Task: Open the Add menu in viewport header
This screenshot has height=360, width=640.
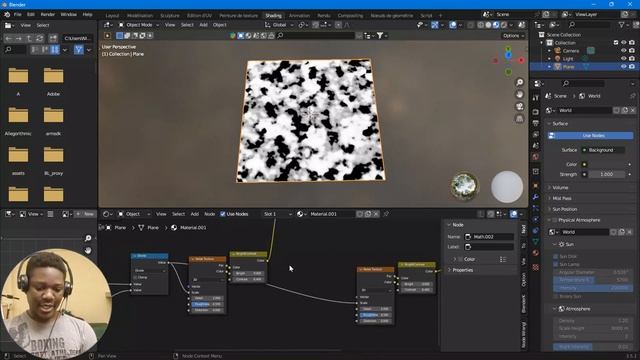Action: (203, 25)
